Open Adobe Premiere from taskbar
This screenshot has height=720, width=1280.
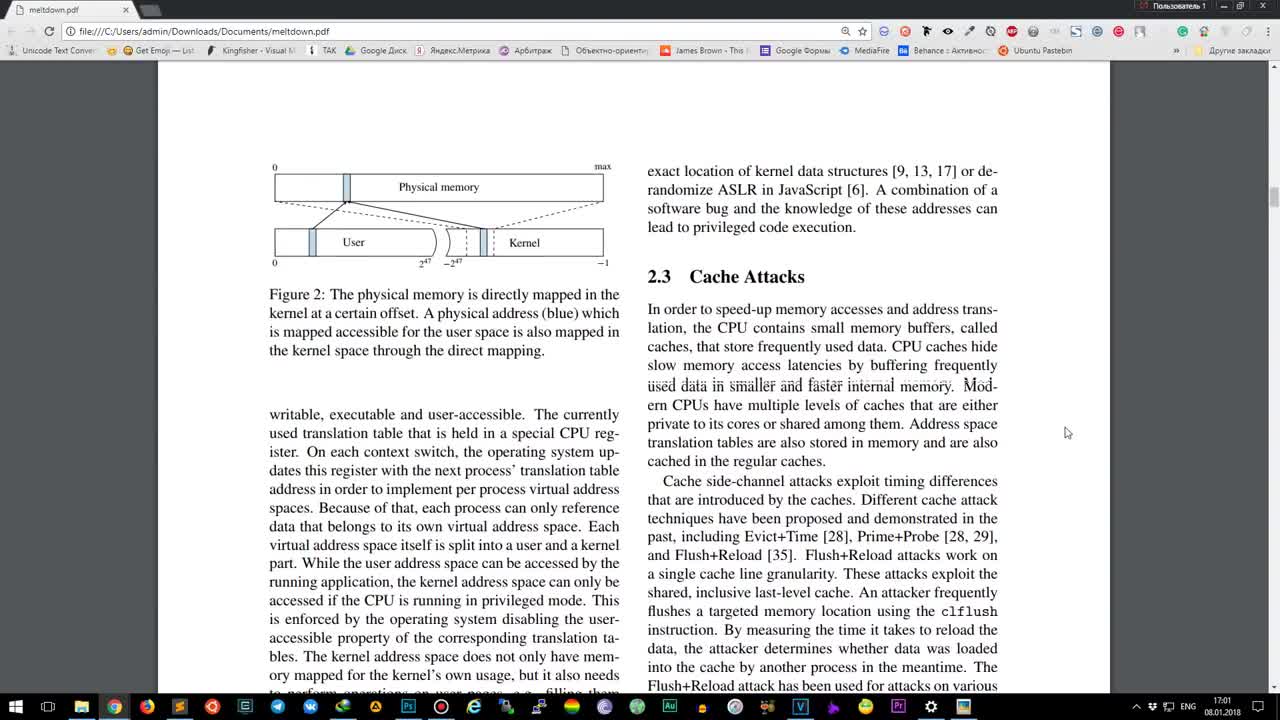(898, 706)
